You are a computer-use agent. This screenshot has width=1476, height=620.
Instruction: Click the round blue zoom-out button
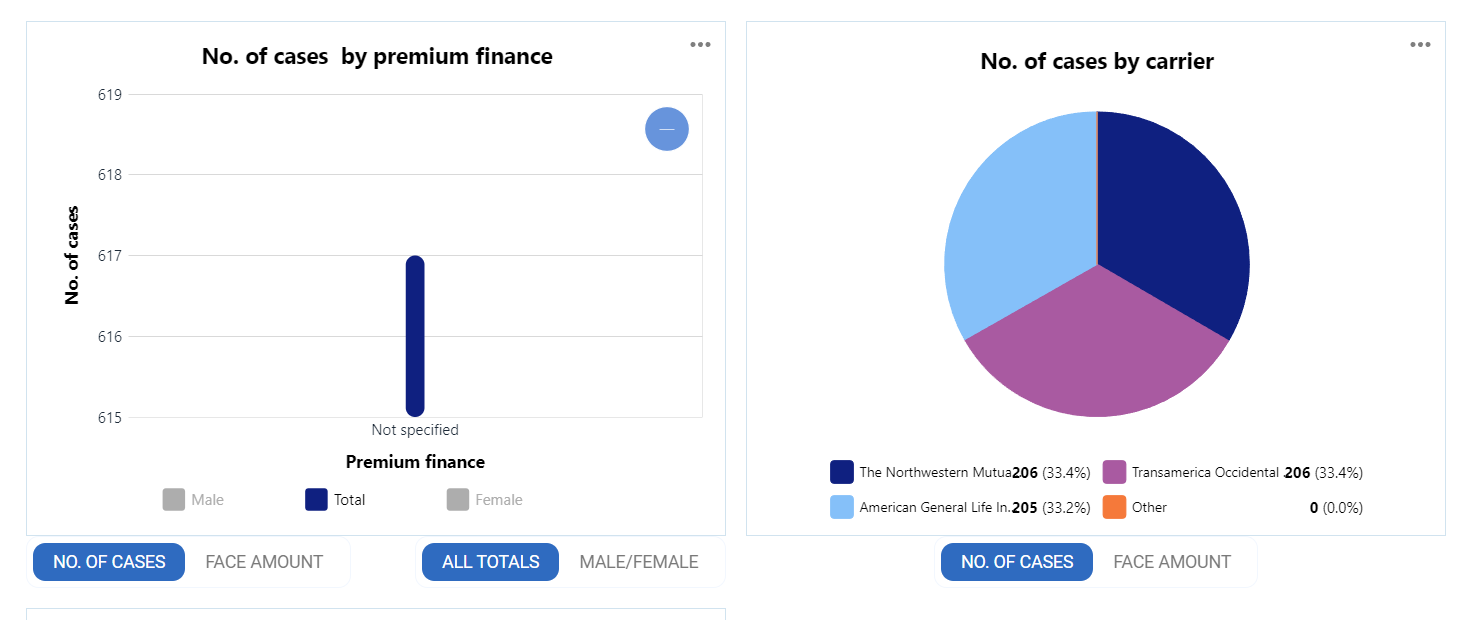[667, 129]
